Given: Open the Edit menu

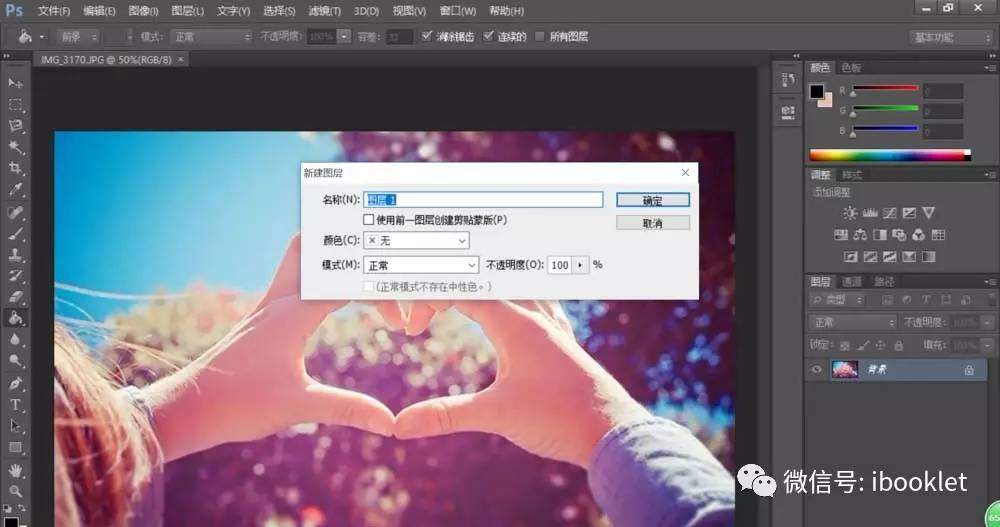Looking at the screenshot, I should point(99,11).
